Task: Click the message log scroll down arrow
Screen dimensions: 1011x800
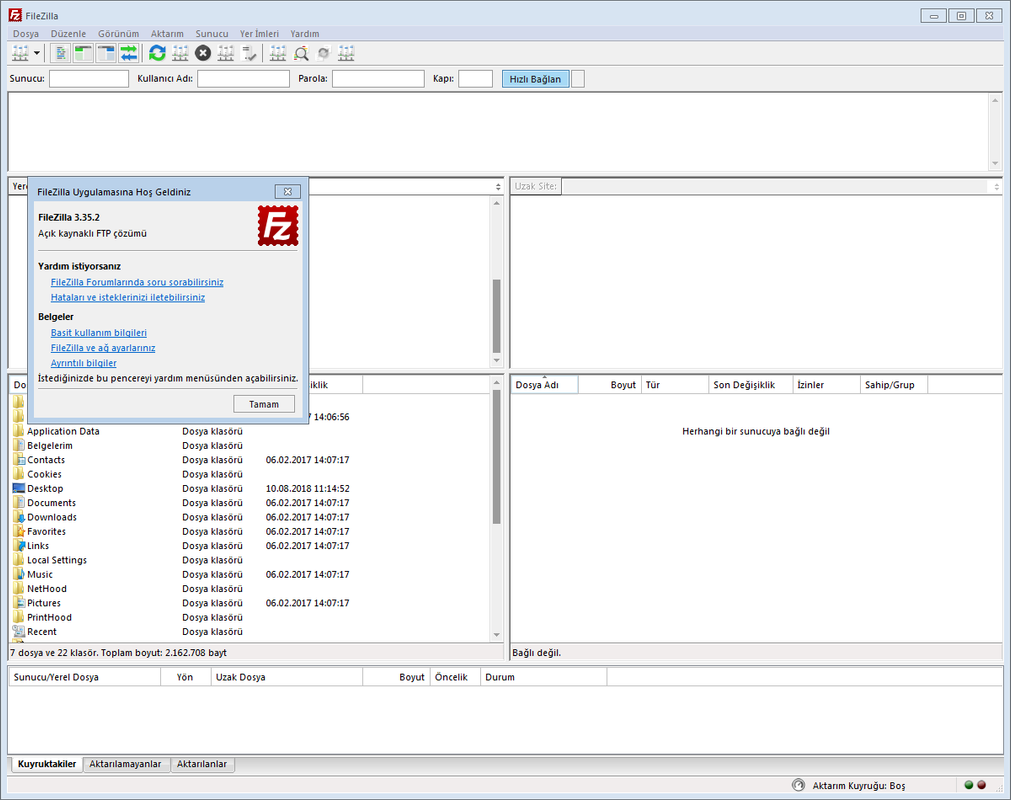Action: click(x=995, y=164)
